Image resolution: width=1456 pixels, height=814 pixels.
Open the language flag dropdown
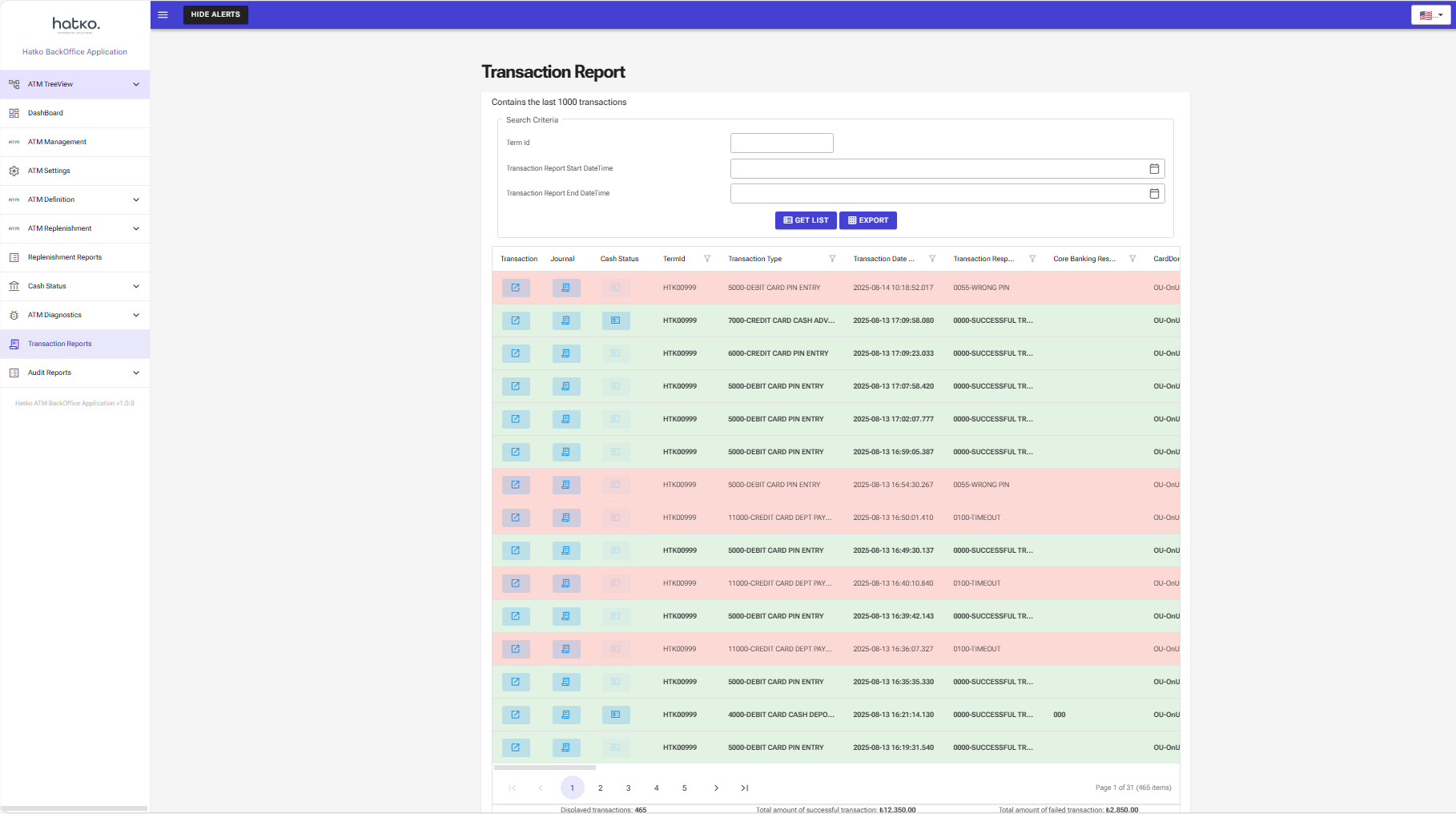1430,15
